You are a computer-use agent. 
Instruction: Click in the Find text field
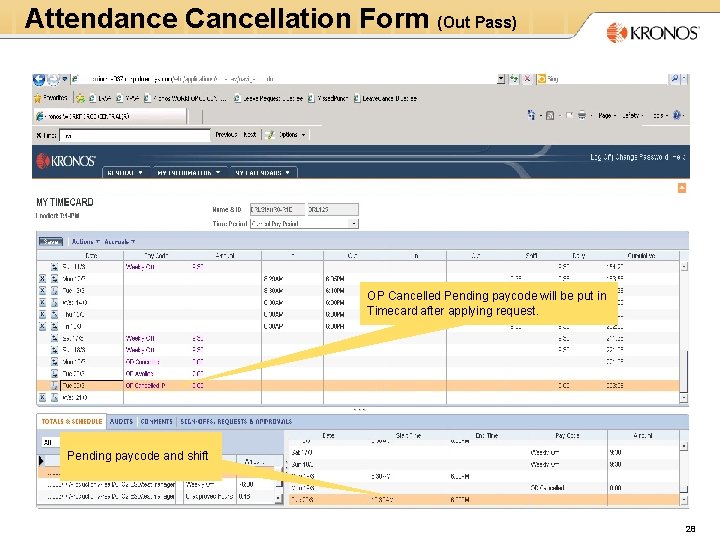point(135,135)
